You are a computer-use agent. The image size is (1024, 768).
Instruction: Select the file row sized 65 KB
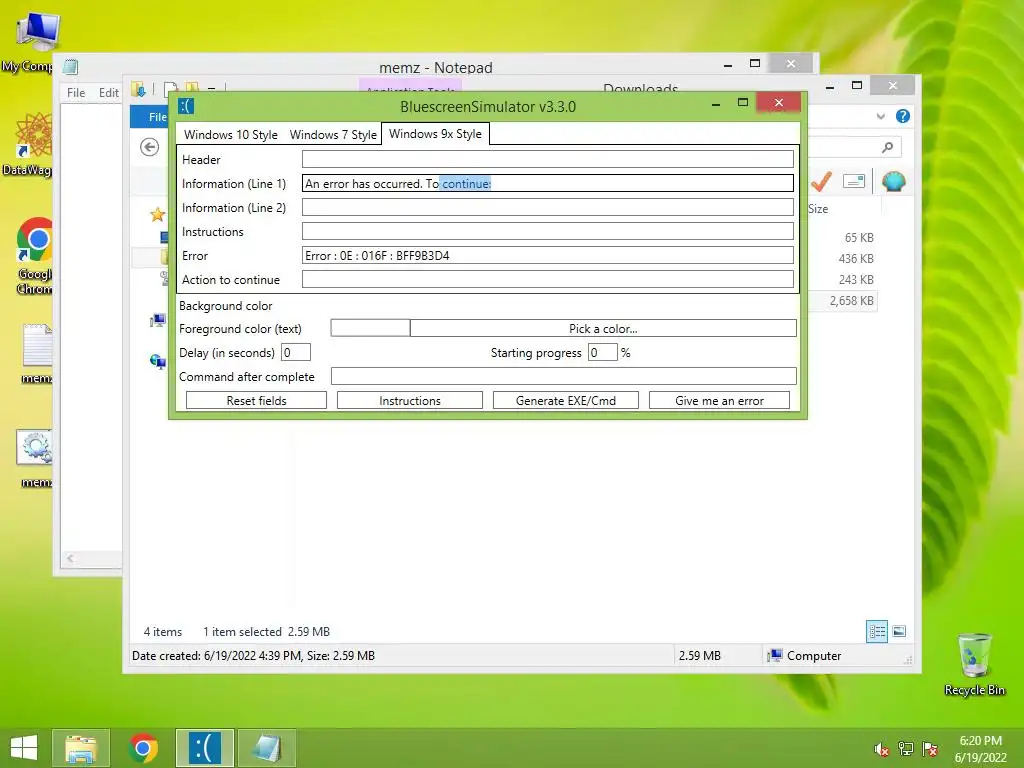point(859,238)
